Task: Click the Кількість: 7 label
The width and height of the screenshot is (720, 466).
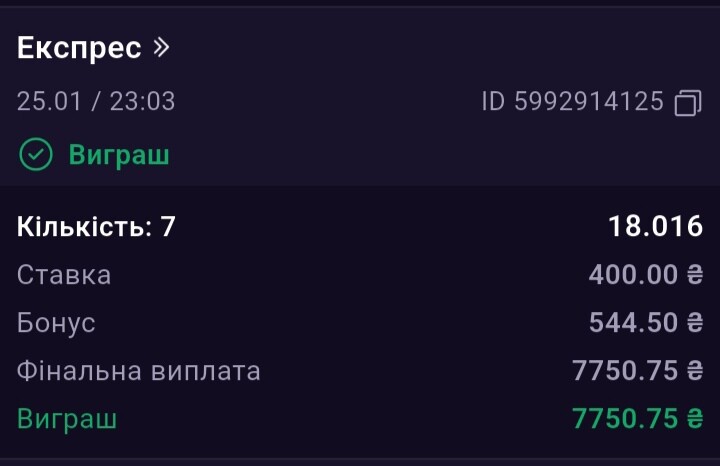Action: pos(96,227)
